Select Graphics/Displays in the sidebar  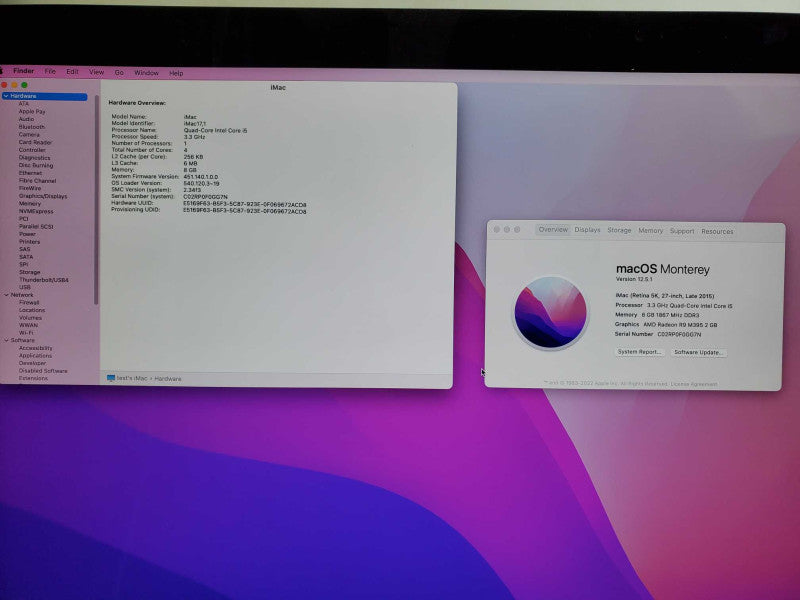[43, 196]
